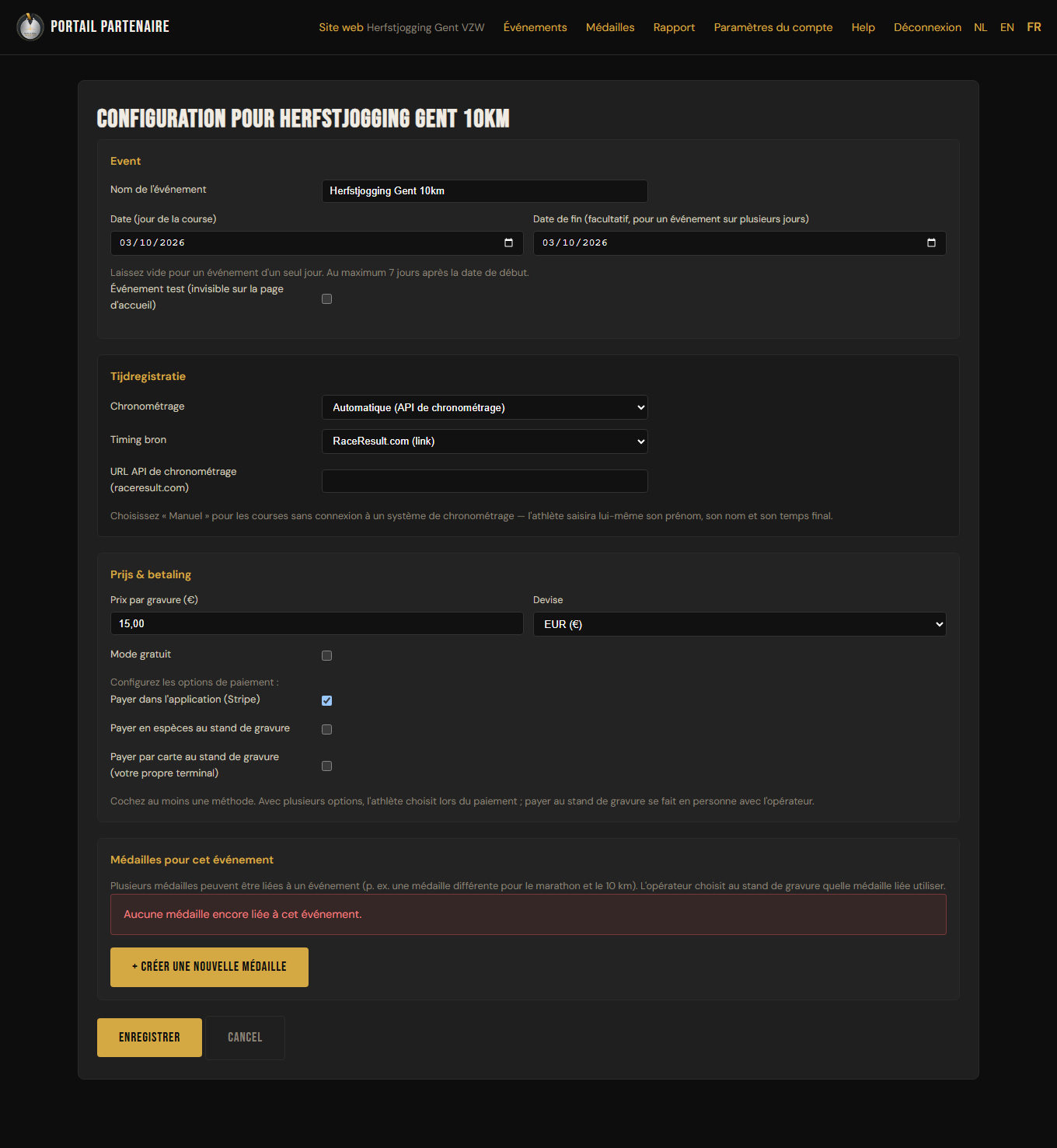Click Créer une nouvelle médaille button
1057x1148 pixels.
tap(209, 967)
